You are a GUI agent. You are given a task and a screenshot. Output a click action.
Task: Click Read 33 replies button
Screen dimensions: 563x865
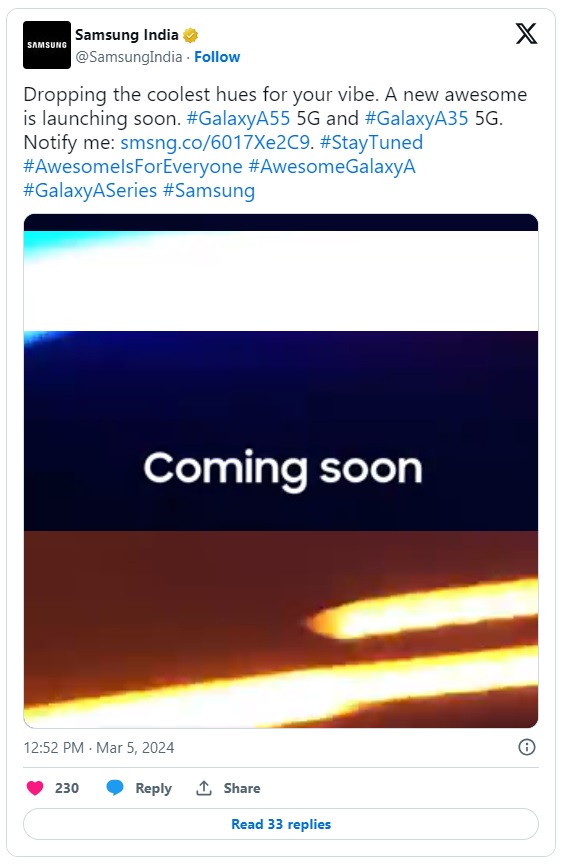click(281, 824)
